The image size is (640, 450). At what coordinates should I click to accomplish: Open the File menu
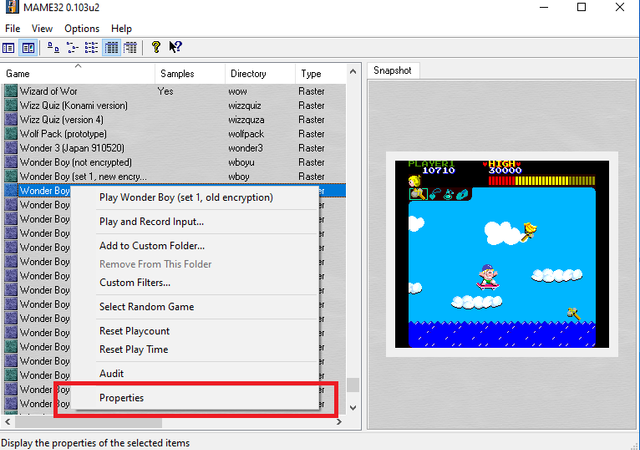pos(12,29)
